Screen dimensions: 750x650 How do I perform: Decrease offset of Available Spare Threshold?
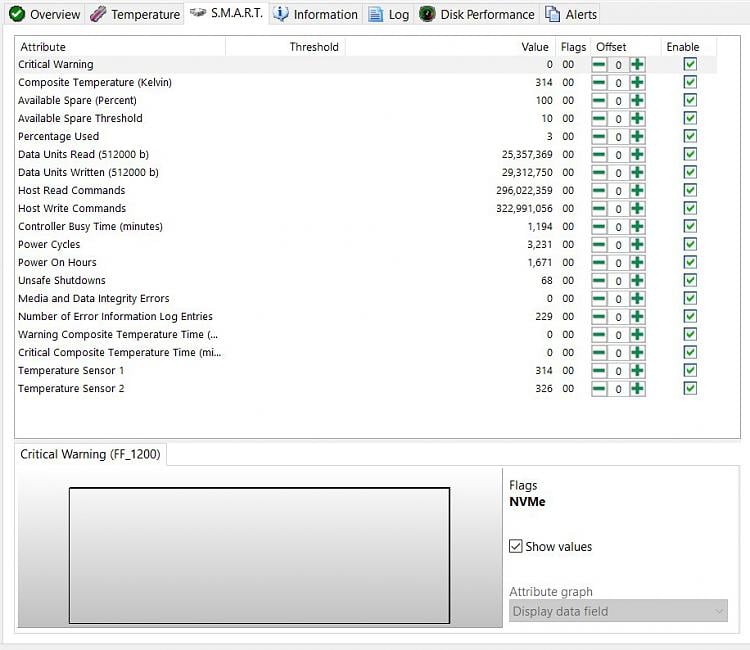pos(599,119)
